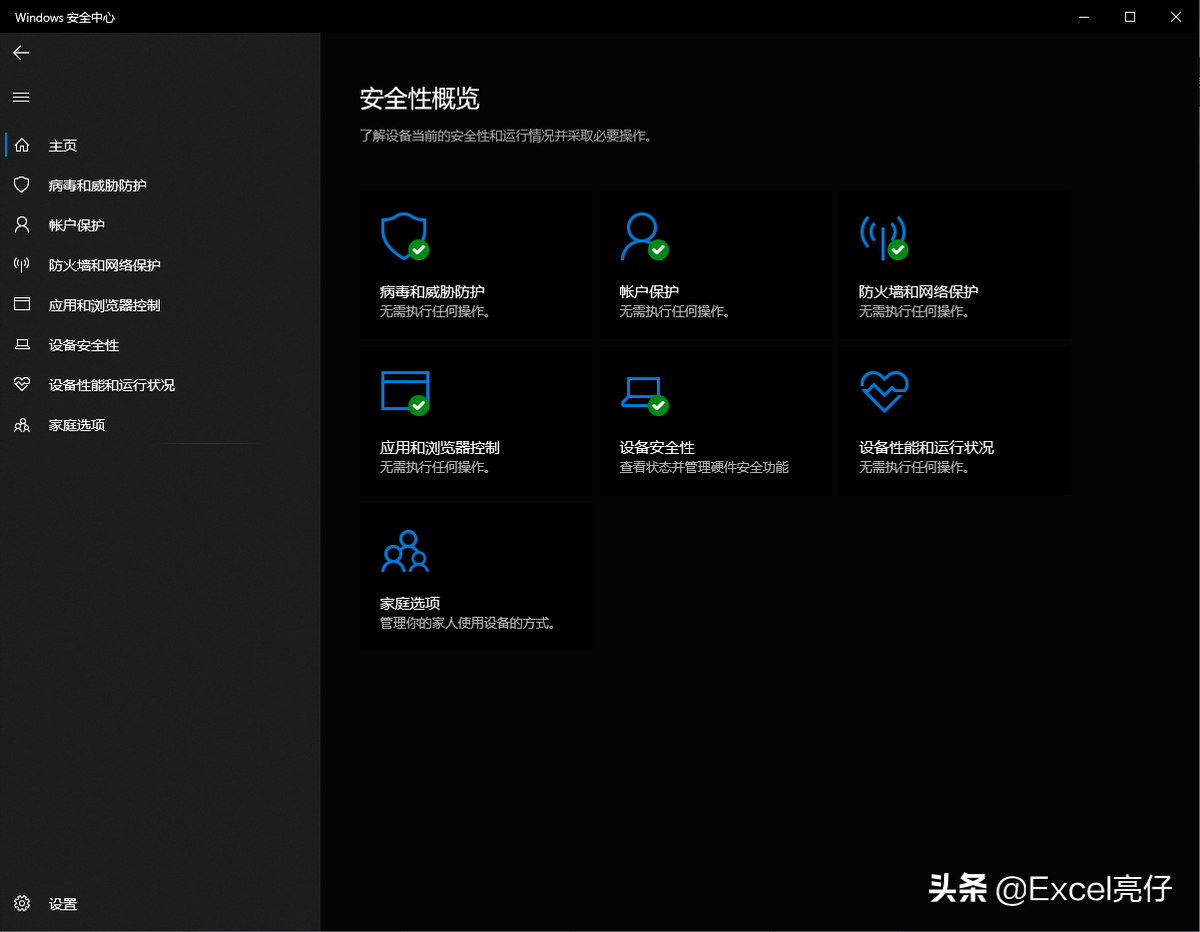The image size is (1200, 932).
Task: Click the 家庭选项 tile title
Action: pos(409,604)
